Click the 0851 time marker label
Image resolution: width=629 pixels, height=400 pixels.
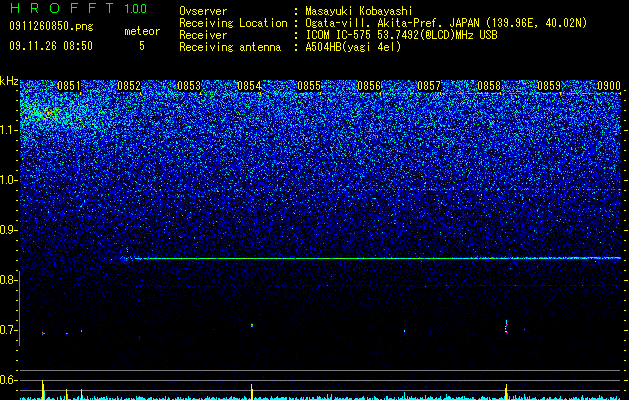point(69,86)
